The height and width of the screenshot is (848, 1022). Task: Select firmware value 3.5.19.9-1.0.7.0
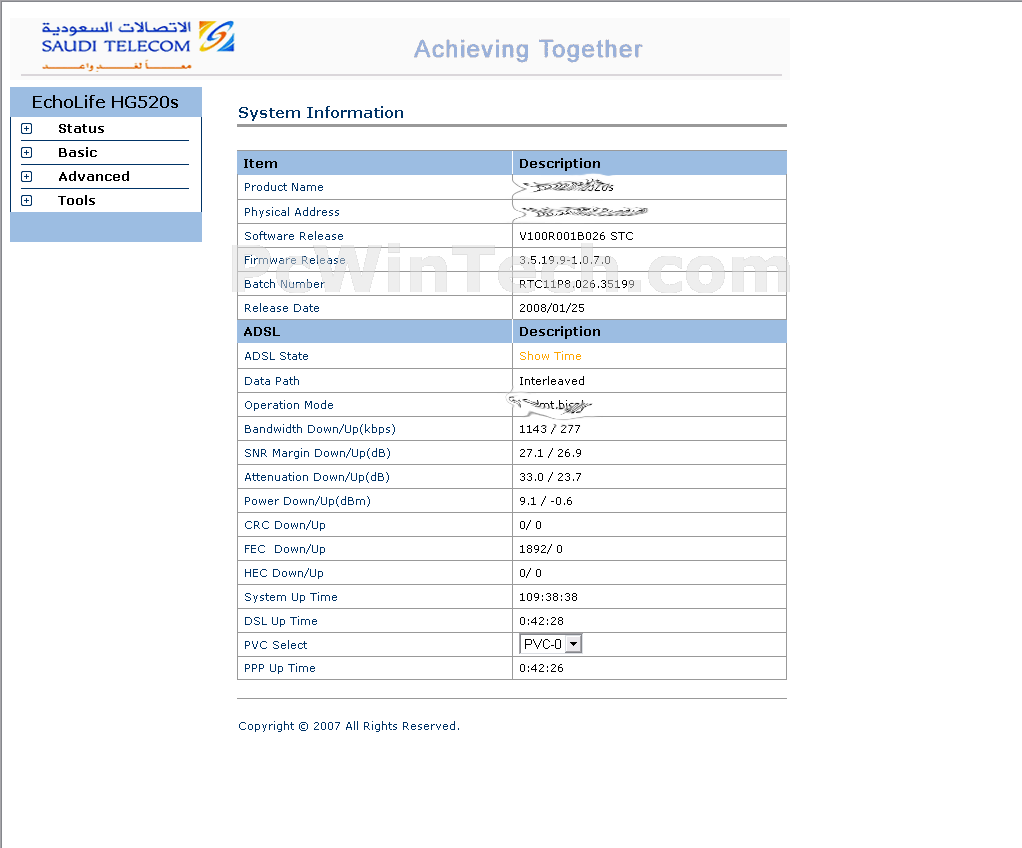click(x=564, y=260)
